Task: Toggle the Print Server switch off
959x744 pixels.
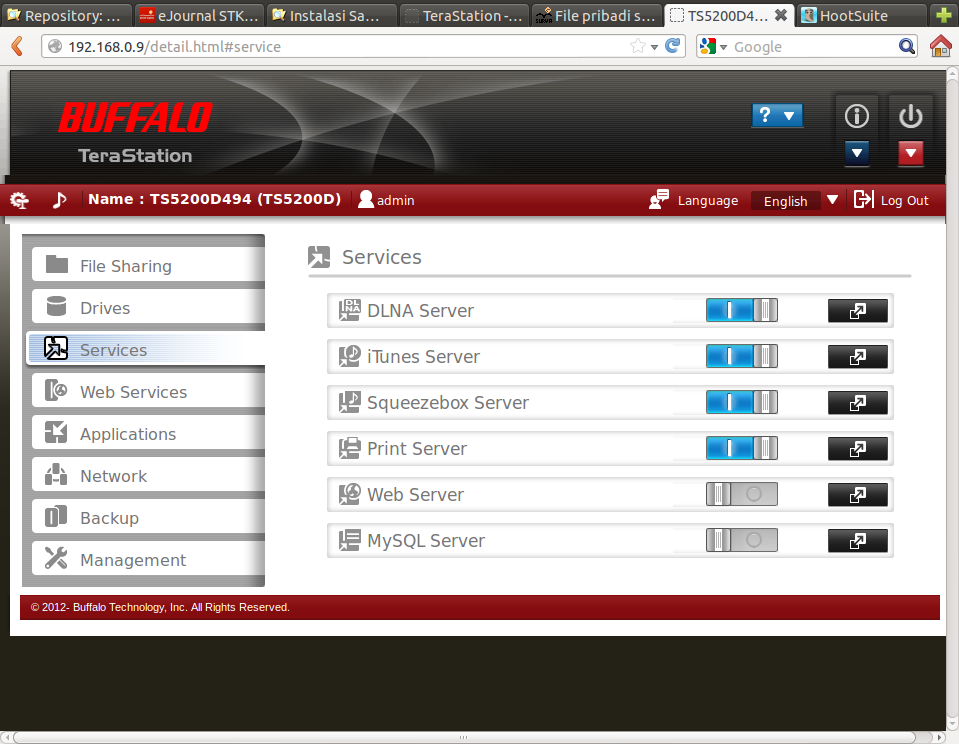Action: point(741,448)
